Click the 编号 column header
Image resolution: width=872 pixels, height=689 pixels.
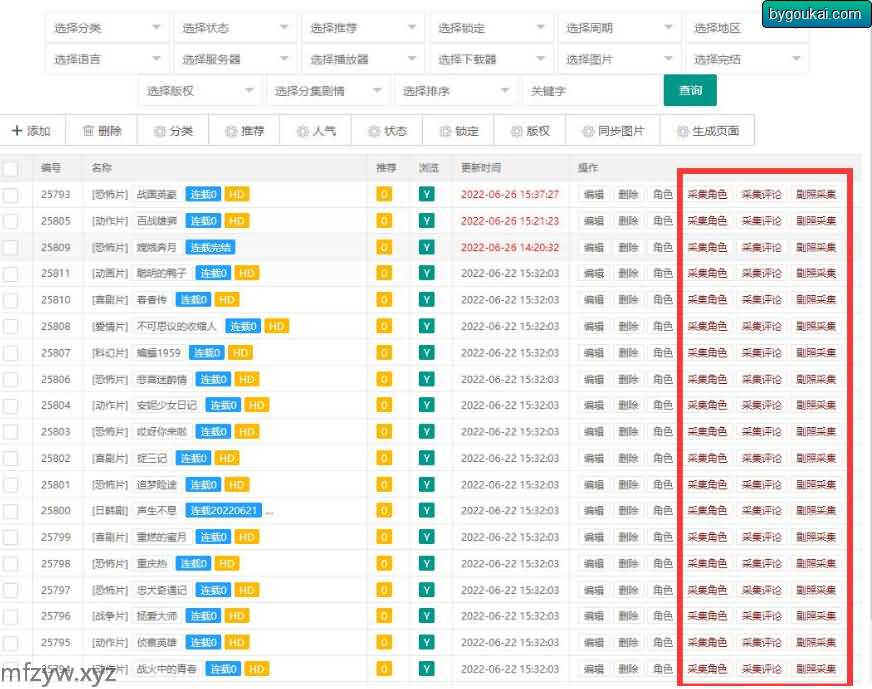(x=51, y=168)
